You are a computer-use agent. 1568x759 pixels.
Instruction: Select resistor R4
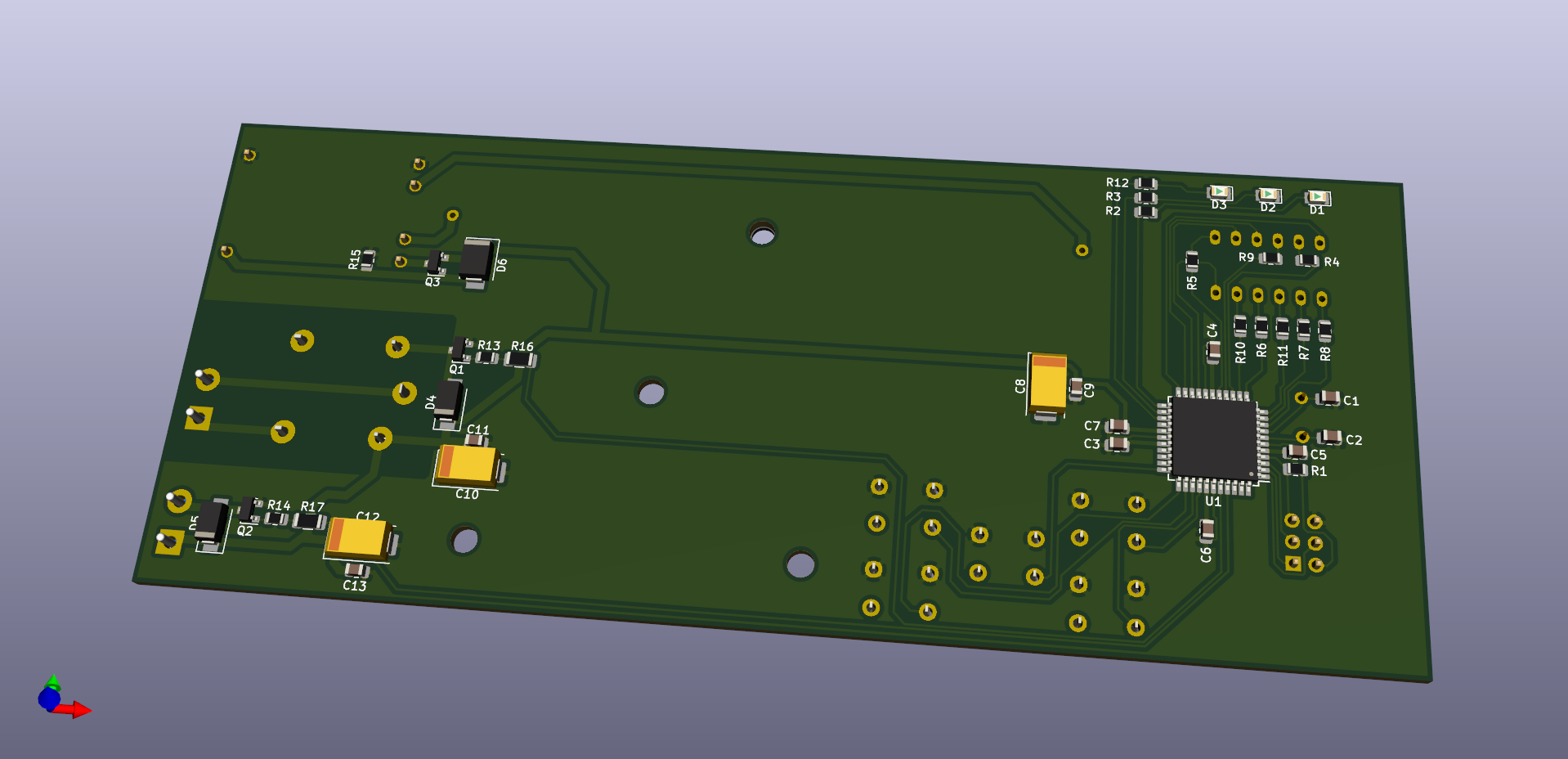tap(1307, 261)
